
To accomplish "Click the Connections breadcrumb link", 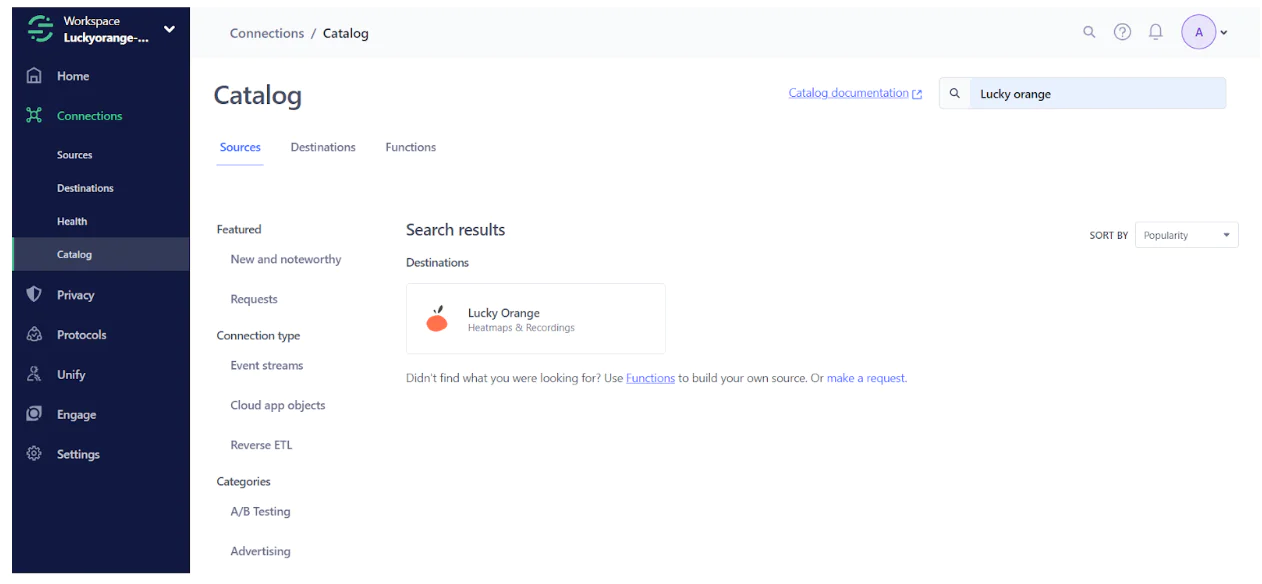I will pyautogui.click(x=266, y=32).
